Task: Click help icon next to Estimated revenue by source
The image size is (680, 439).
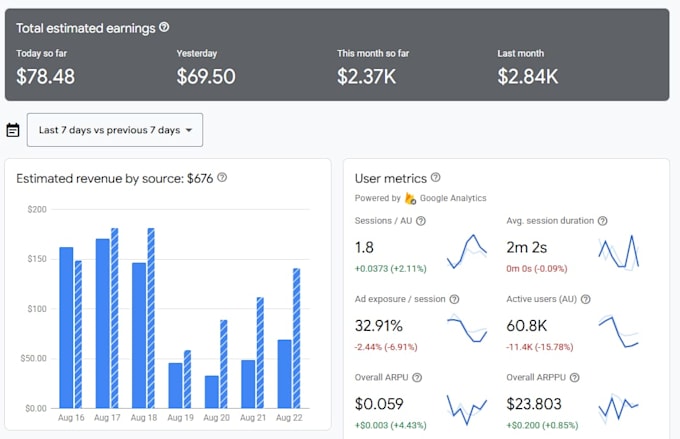Action: 222,177
